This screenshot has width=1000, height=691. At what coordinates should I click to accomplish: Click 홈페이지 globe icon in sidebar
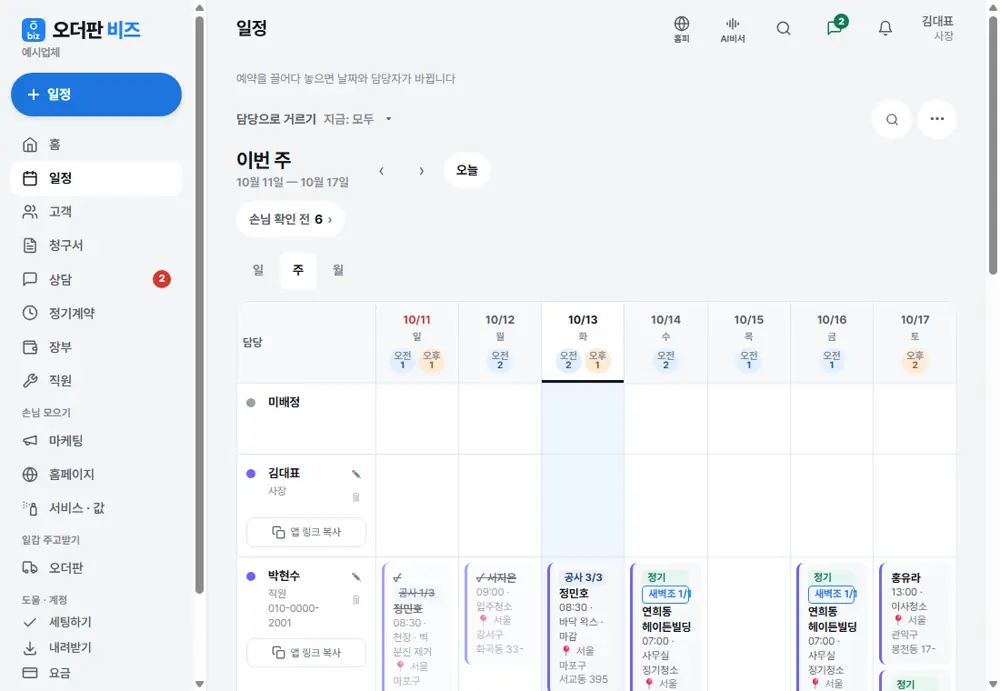pos(30,475)
